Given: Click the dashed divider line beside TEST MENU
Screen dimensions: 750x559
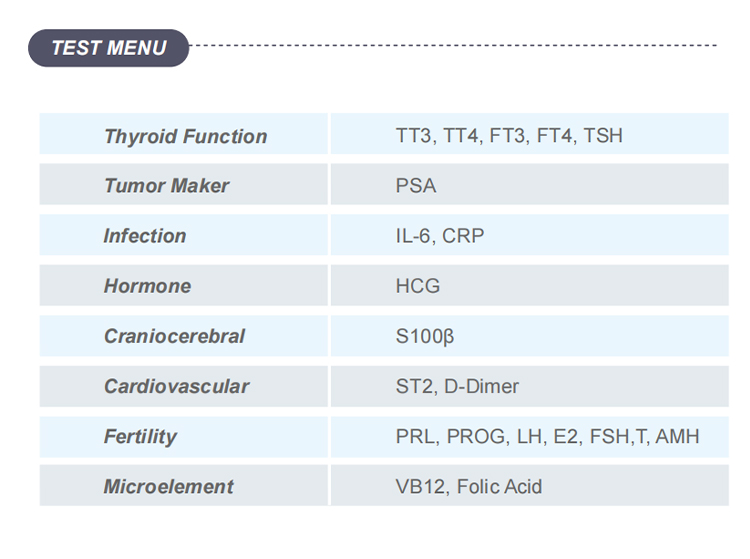Looking at the screenshot, I should point(453,45).
